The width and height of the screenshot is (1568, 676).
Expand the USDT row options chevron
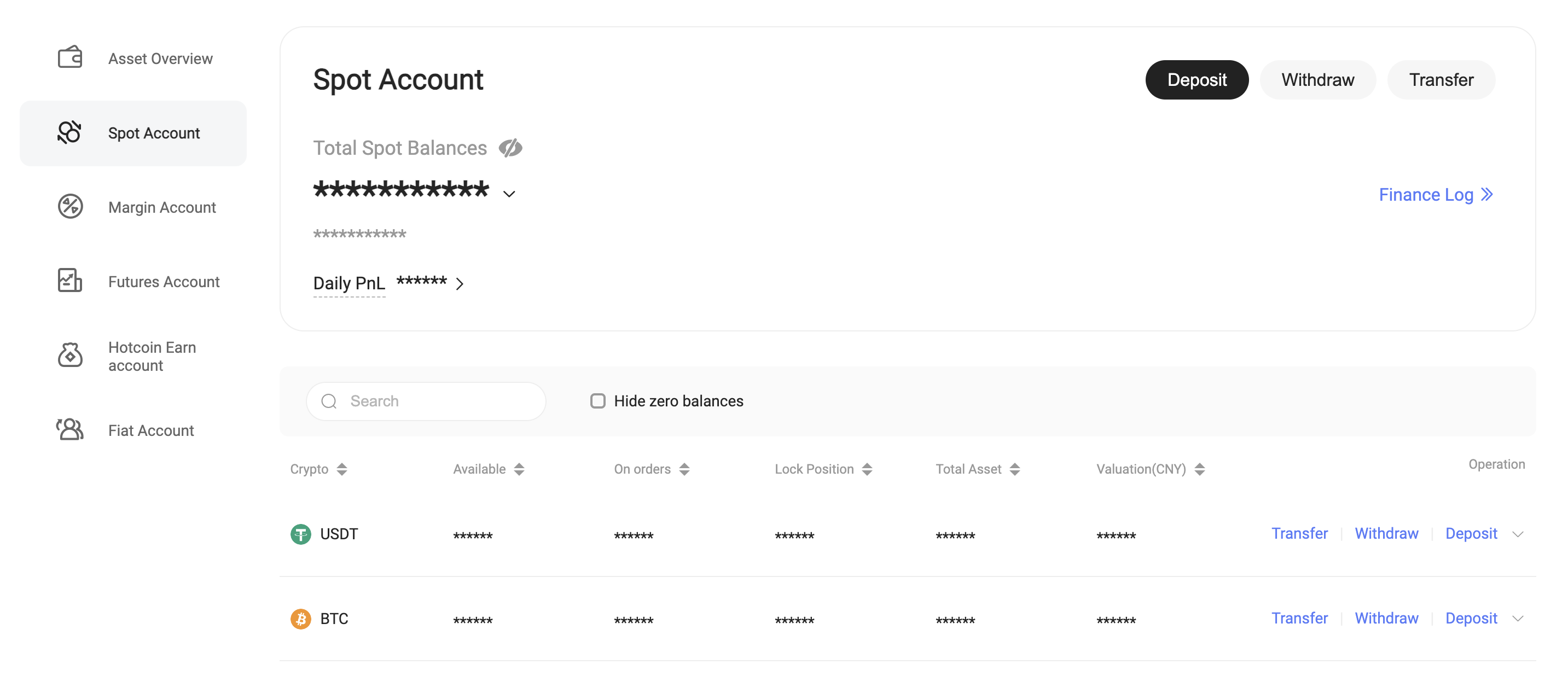pyautogui.click(x=1518, y=534)
